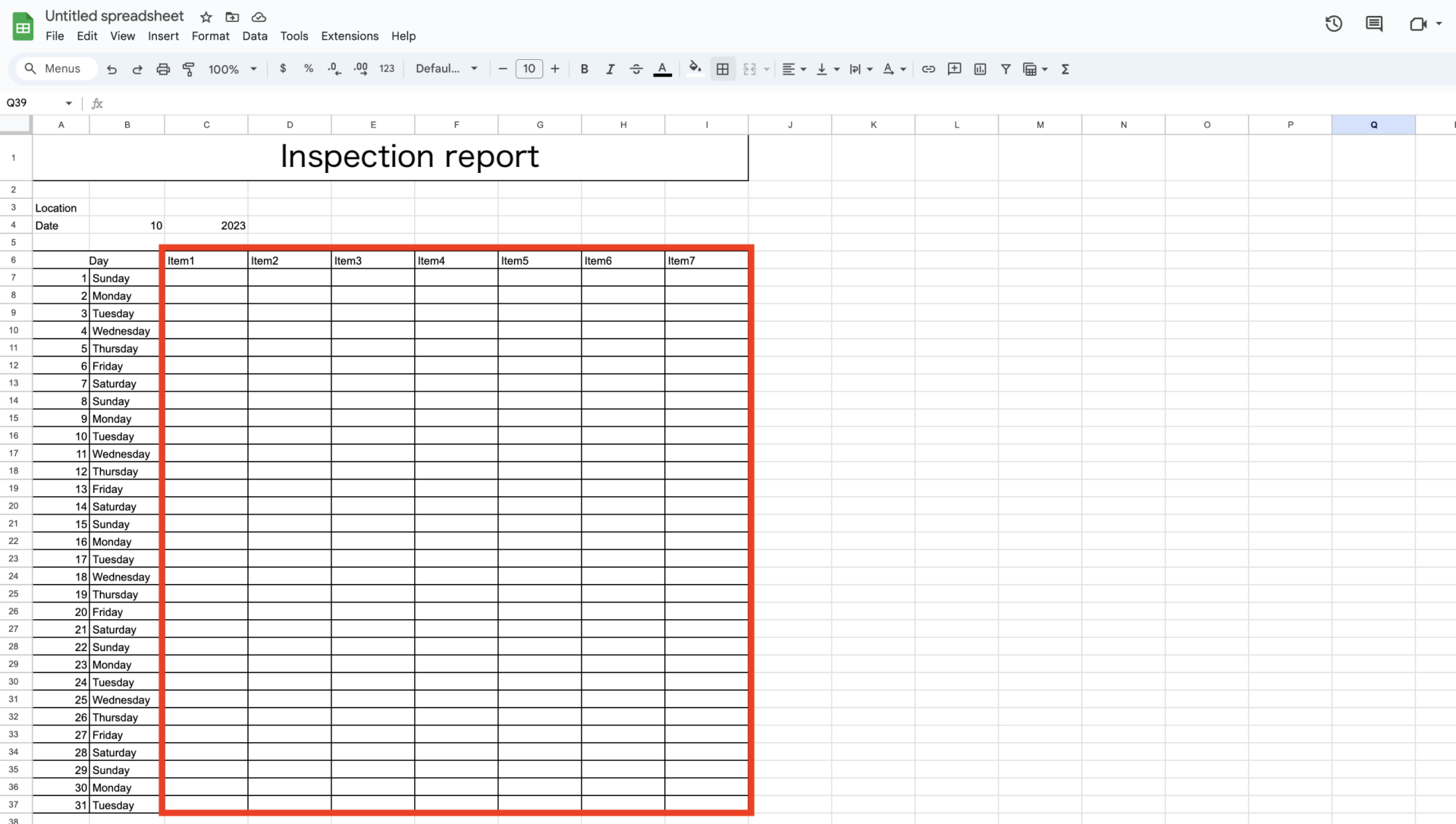Toggle strikethrough formatting
The width and height of the screenshot is (1456, 824).
point(636,68)
